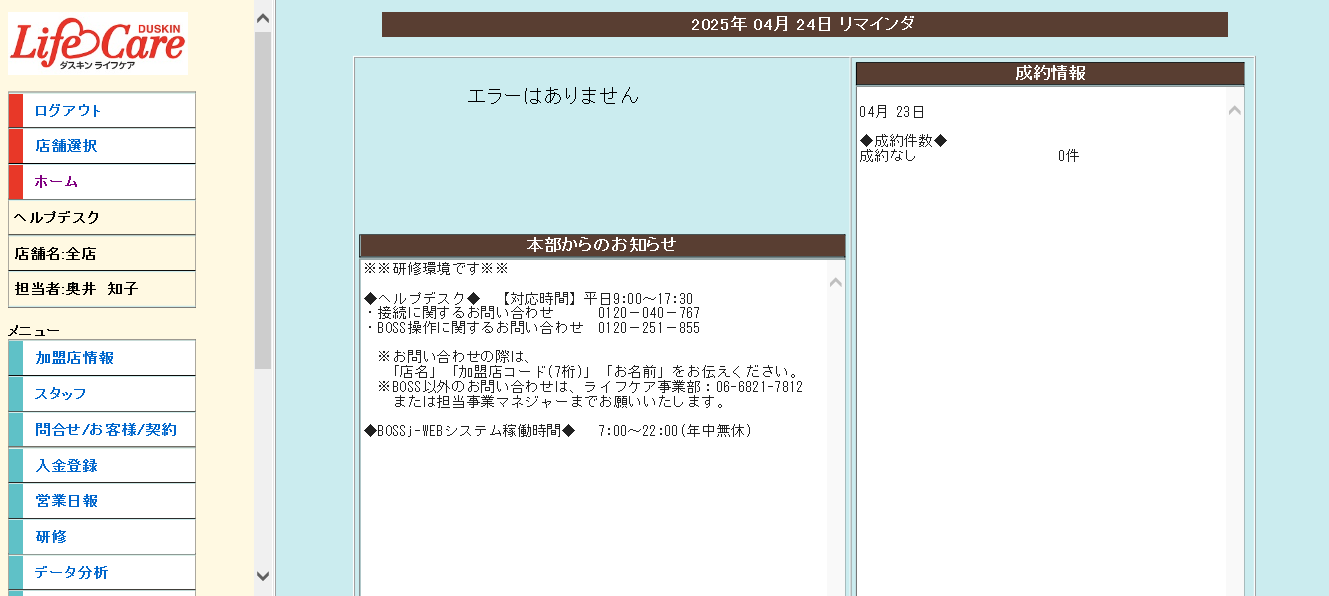Go to ホーム in sidebar
Viewport: 1329px width, 596px height.
coord(102,182)
